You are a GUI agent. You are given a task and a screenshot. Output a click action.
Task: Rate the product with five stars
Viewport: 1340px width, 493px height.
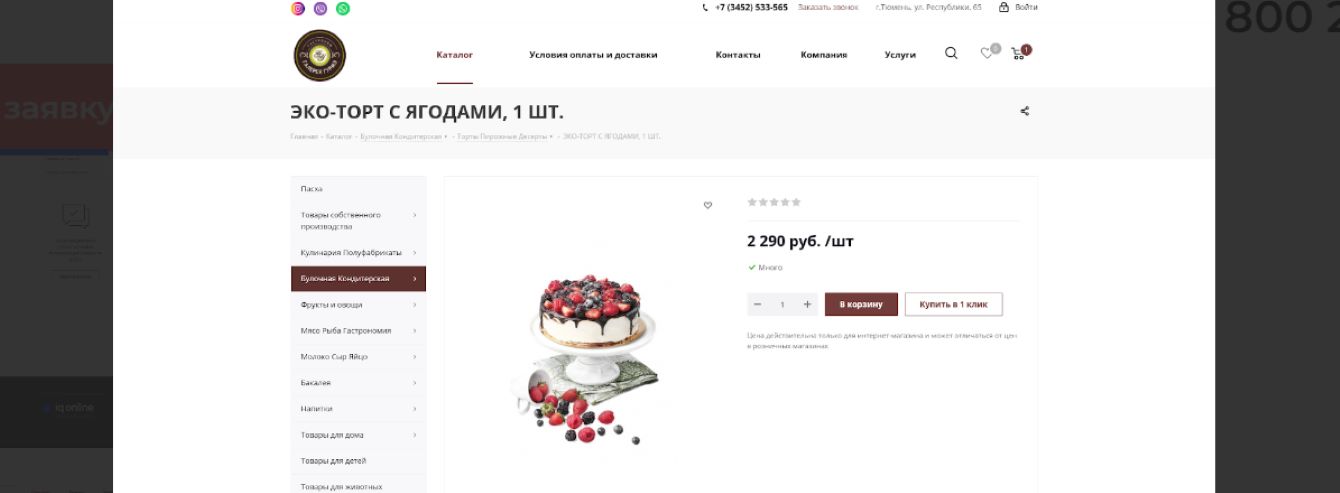tap(796, 202)
